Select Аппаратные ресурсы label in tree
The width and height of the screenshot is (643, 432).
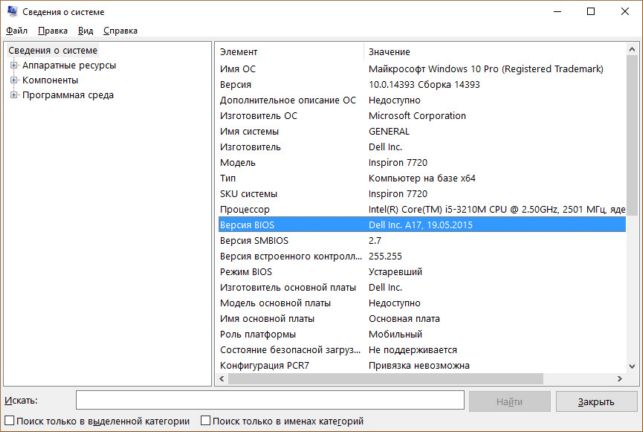point(69,65)
